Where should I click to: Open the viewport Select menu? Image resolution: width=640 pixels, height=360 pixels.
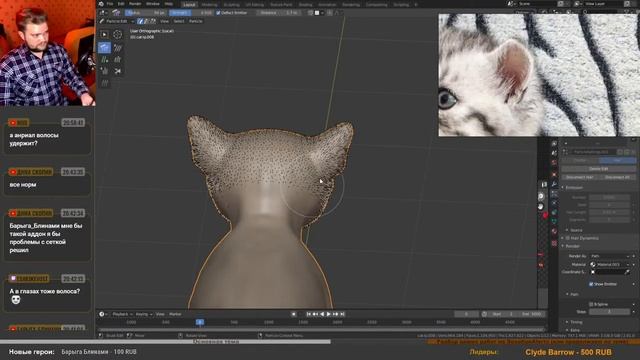[179, 21]
